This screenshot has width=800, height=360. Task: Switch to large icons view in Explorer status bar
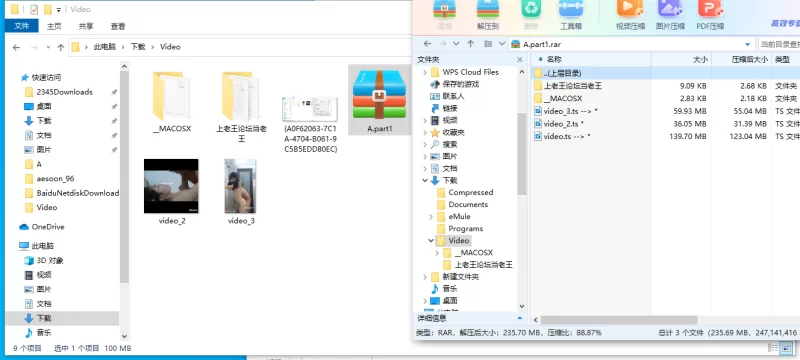pyautogui.click(x=786, y=348)
